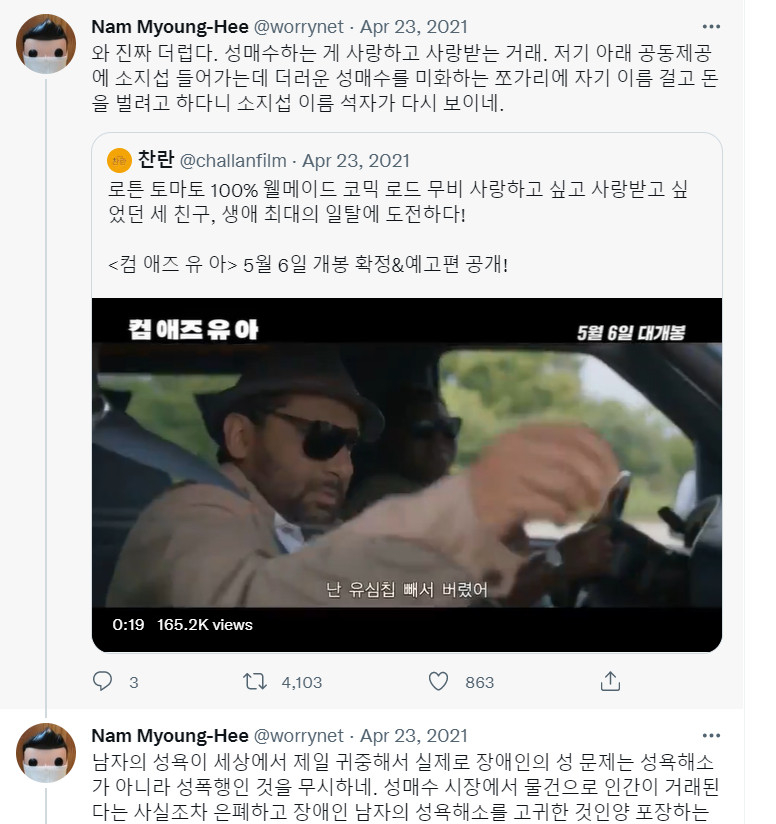The image size is (776, 824).
Task: Click Nam Myoung-Hee avatar on second tweet
Action: pos(46,752)
